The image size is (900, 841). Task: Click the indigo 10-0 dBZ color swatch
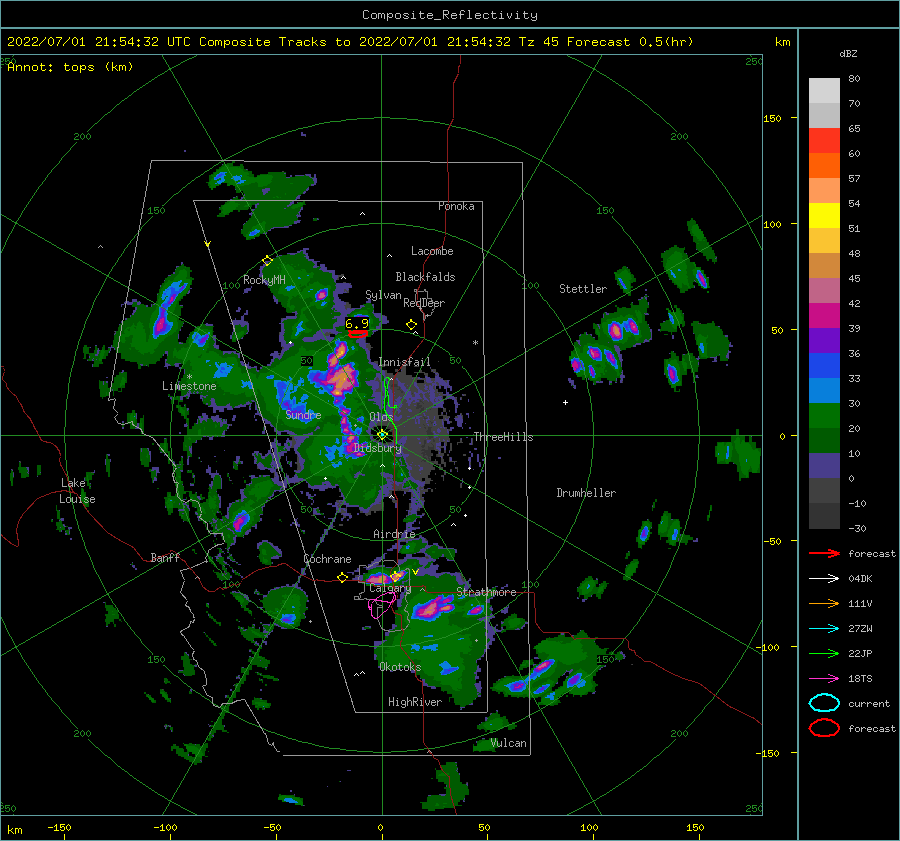(x=824, y=466)
